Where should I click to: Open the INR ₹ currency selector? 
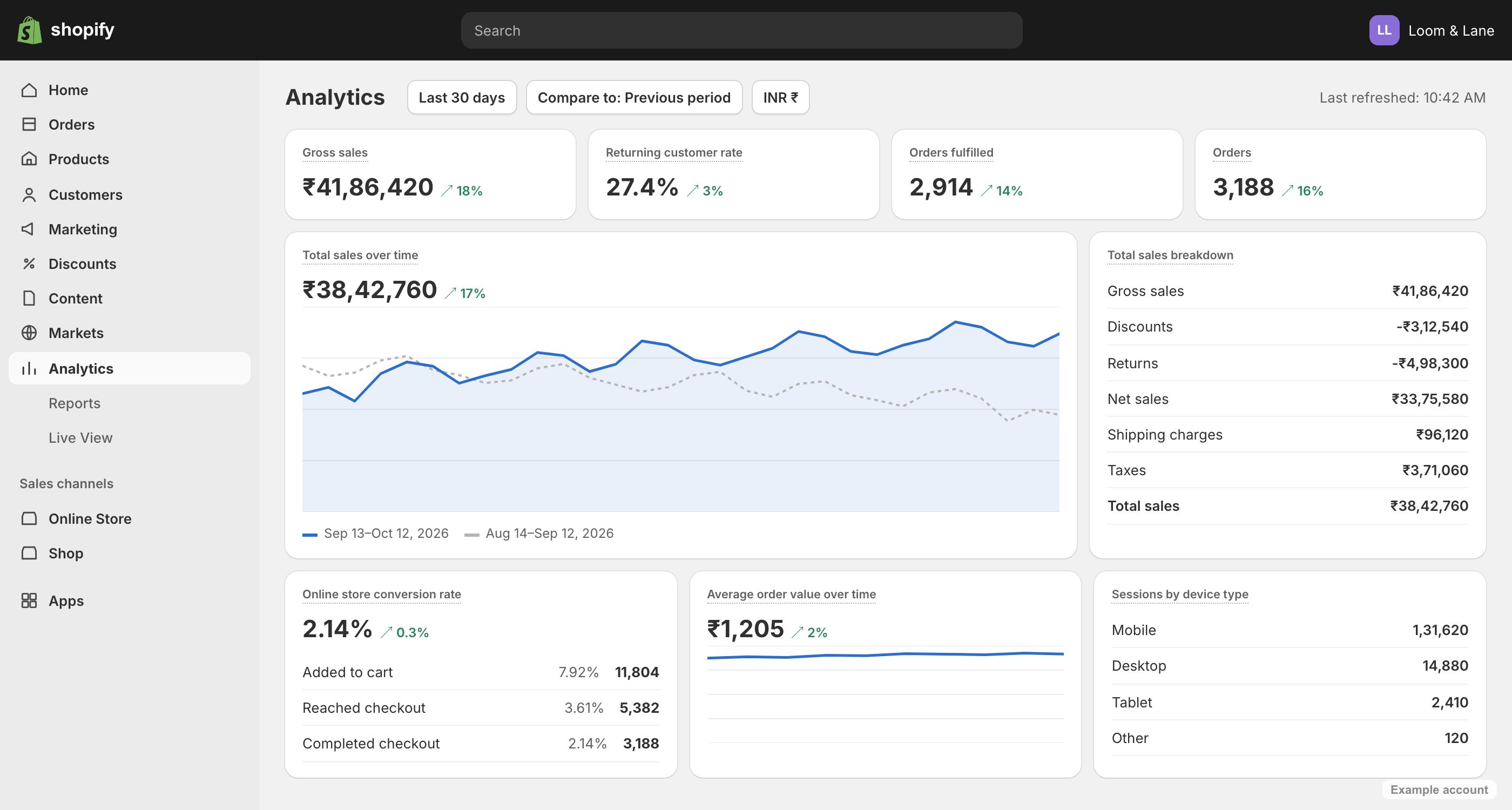[780, 97]
